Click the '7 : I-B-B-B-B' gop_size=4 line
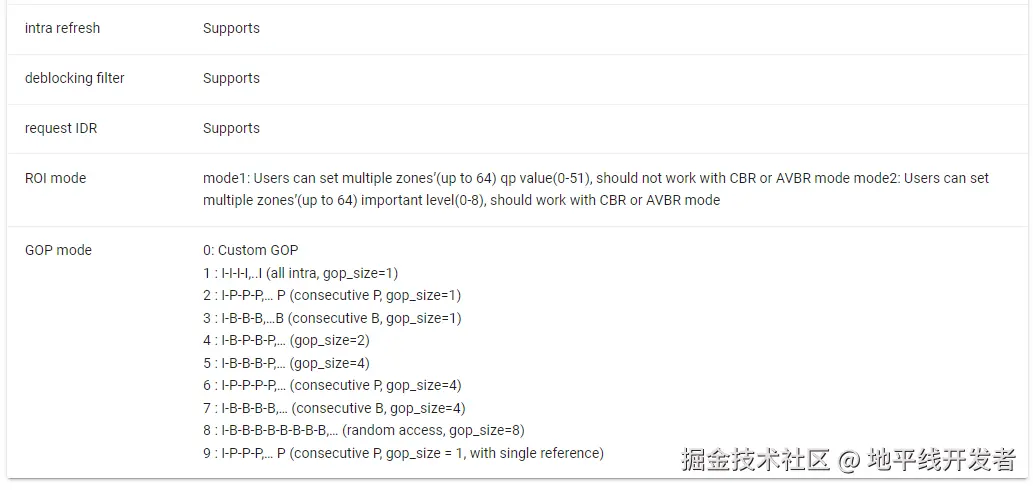This screenshot has width=1033, height=490. point(333,408)
